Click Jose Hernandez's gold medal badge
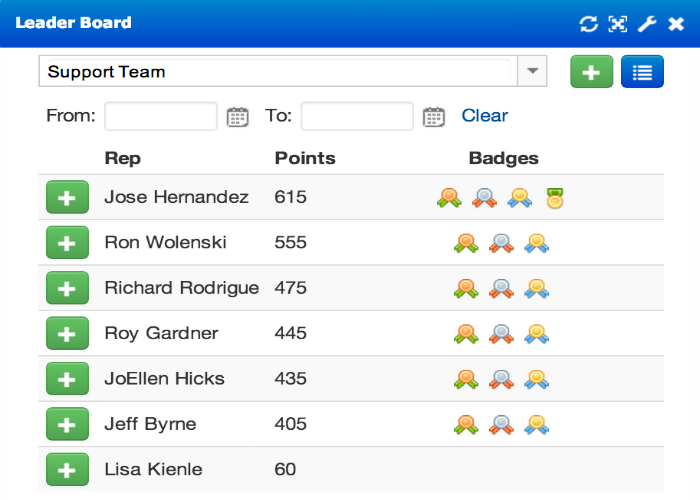Screen dimensions: 700x500 pyautogui.click(x=555, y=198)
